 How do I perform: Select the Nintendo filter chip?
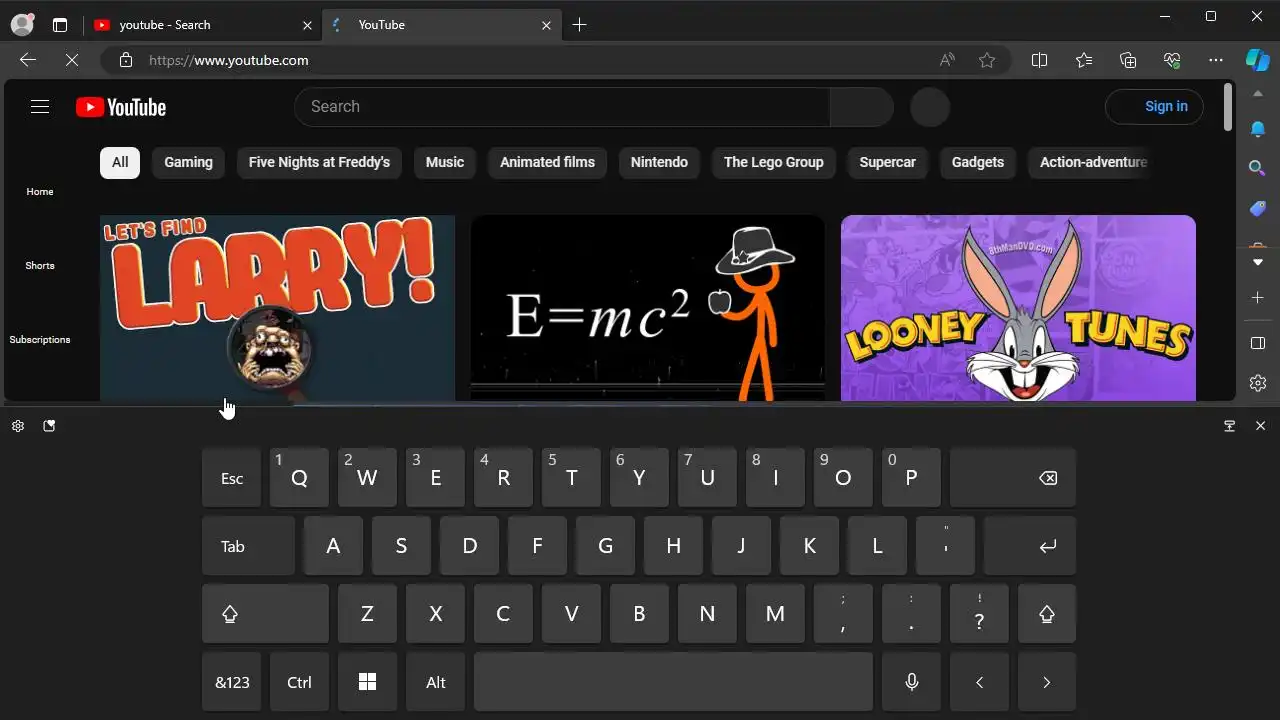point(659,162)
